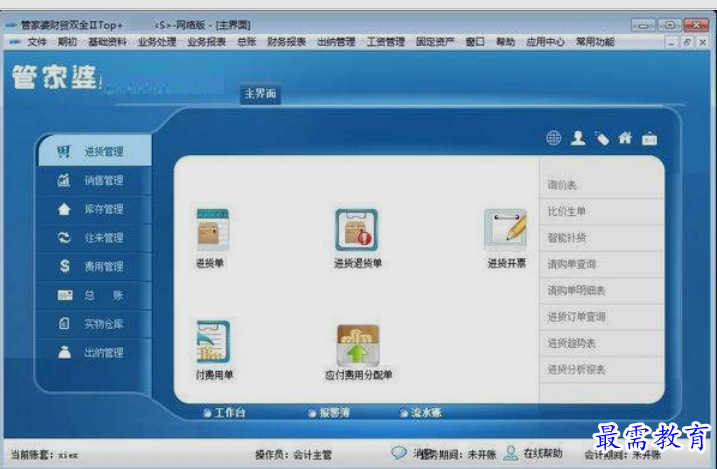Viewport: 717px width, 469px height.
Task: Open 进货趋势表 in the right list
Action: tap(602, 343)
